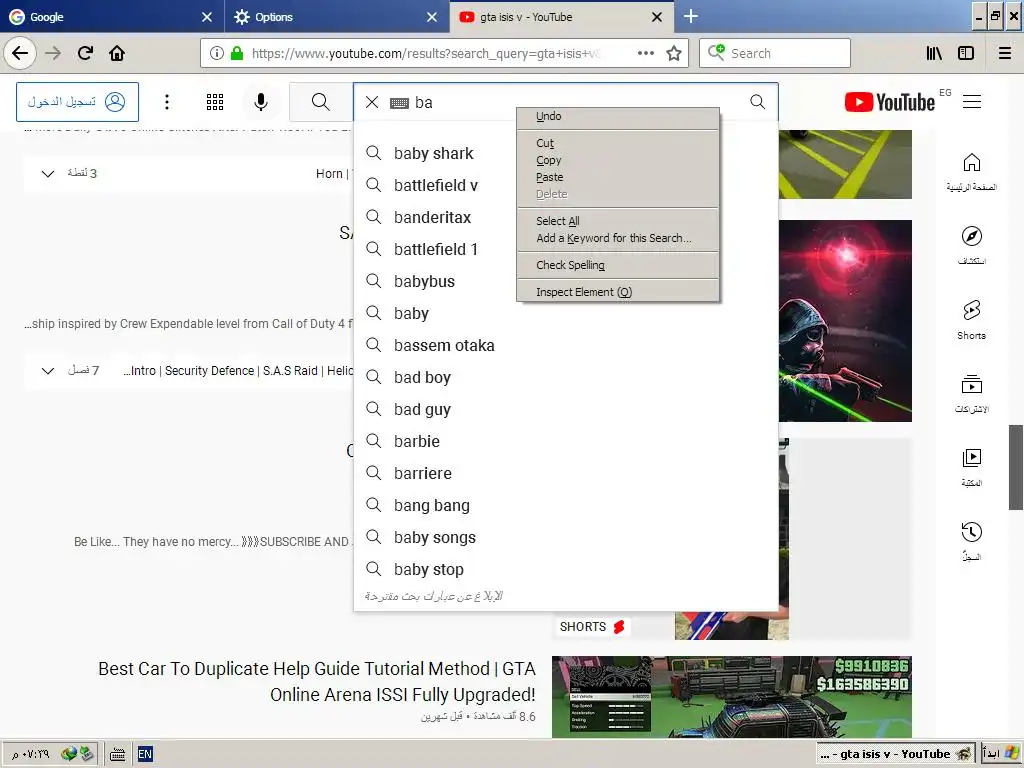Viewport: 1024px width, 768px height.
Task: Open the YouTube guide hamburger menu
Action: pyautogui.click(x=972, y=102)
